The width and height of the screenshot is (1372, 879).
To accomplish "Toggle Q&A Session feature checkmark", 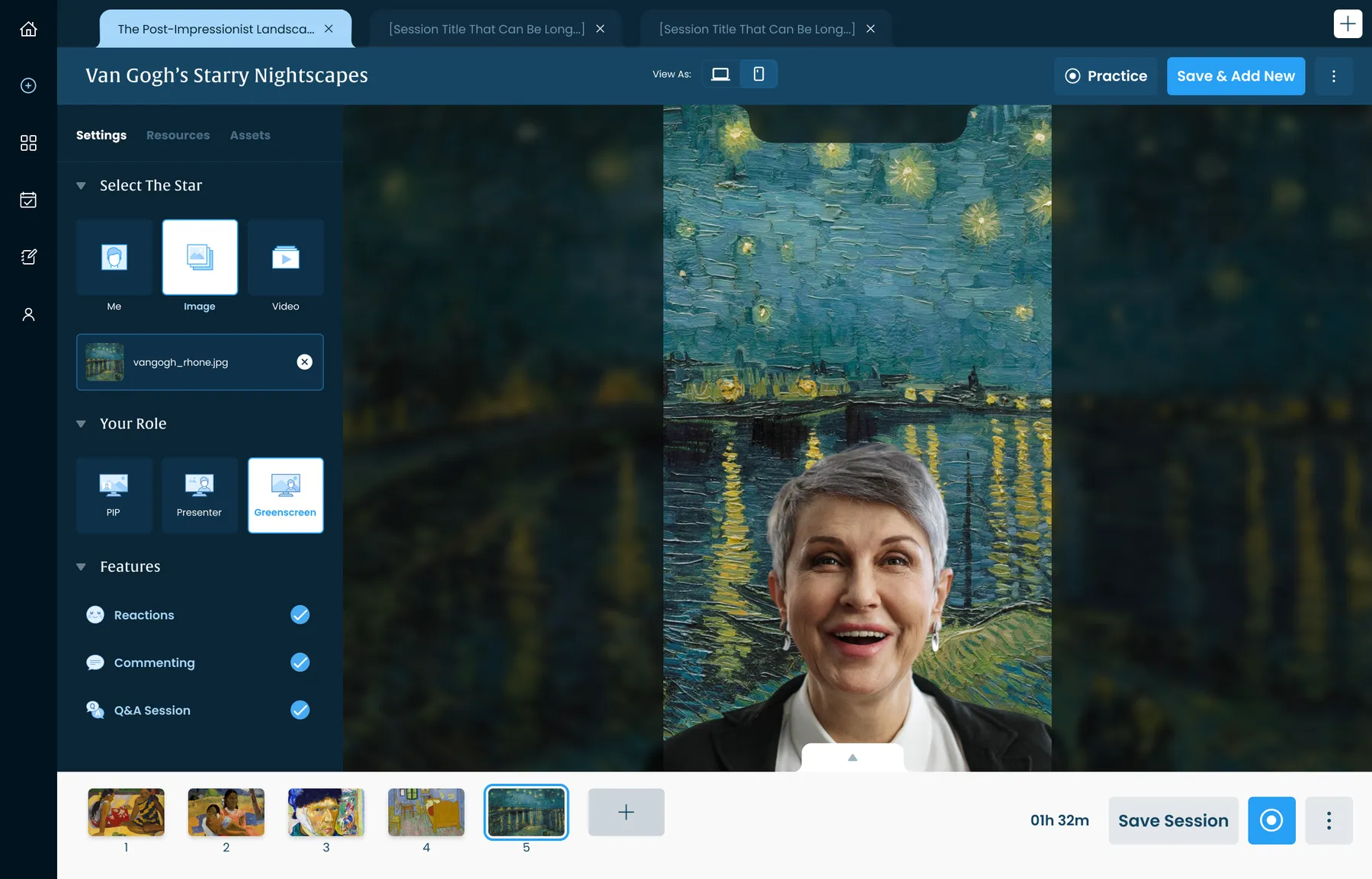I will (300, 710).
